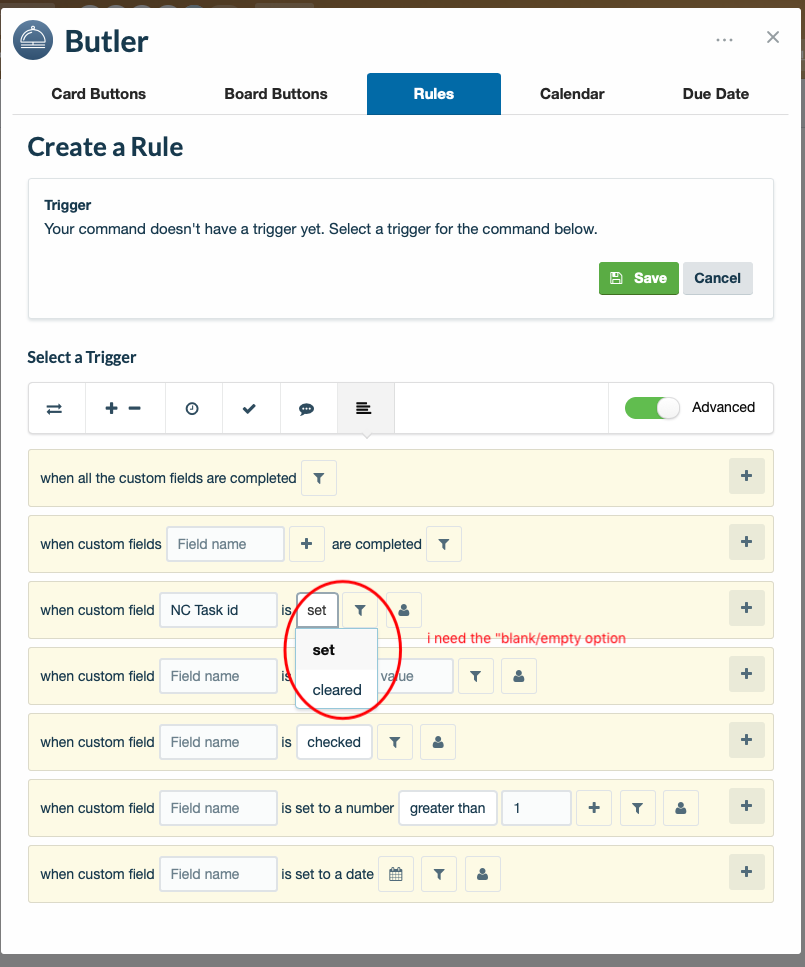Select the Rules tab

pyautogui.click(x=434, y=94)
